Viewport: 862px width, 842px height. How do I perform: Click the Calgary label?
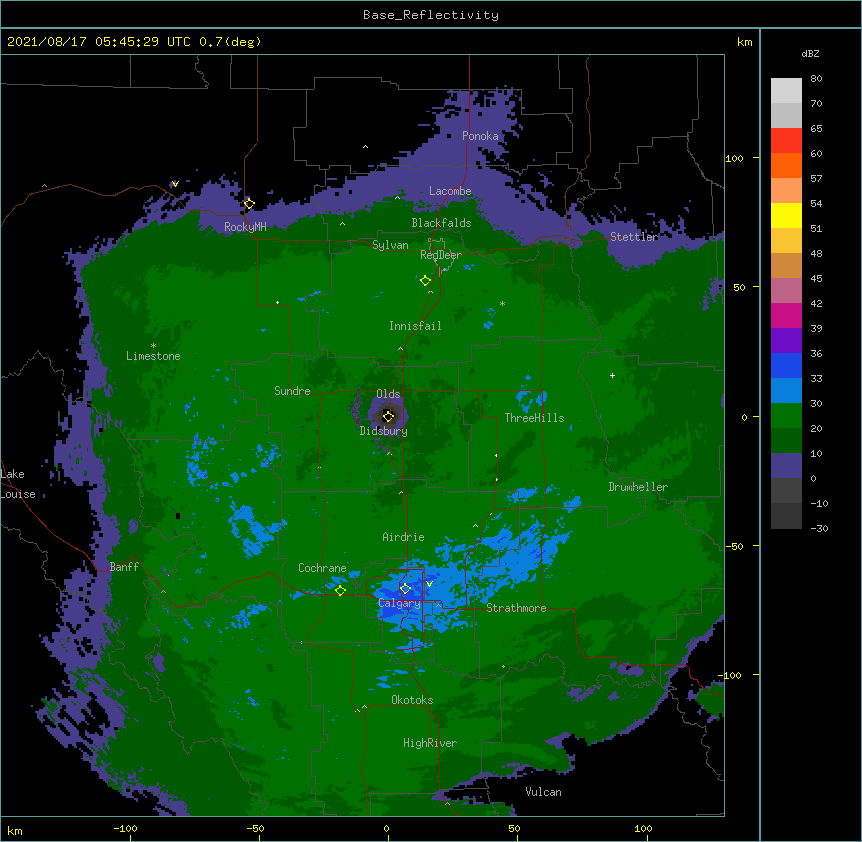(x=399, y=603)
